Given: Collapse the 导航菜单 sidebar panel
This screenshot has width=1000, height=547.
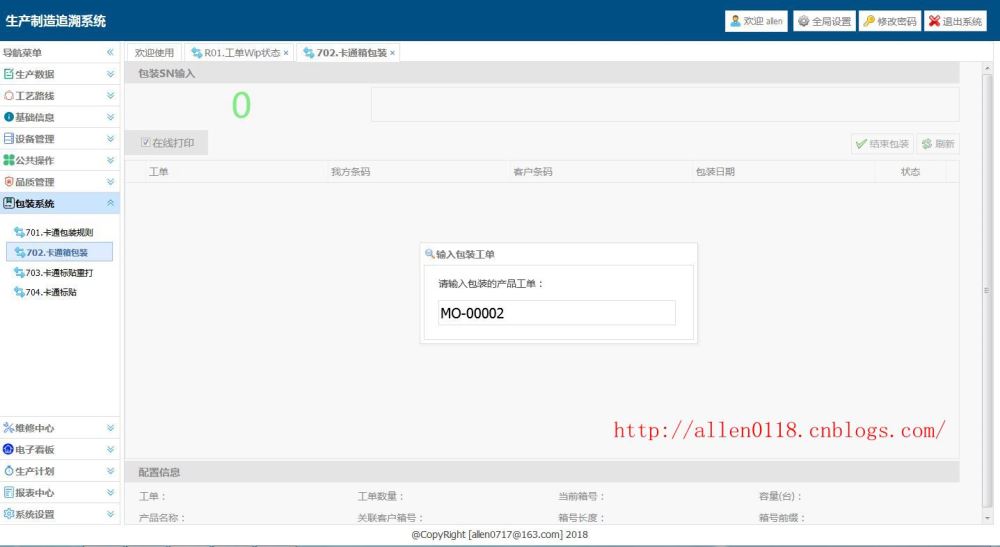Looking at the screenshot, I should pos(110,52).
